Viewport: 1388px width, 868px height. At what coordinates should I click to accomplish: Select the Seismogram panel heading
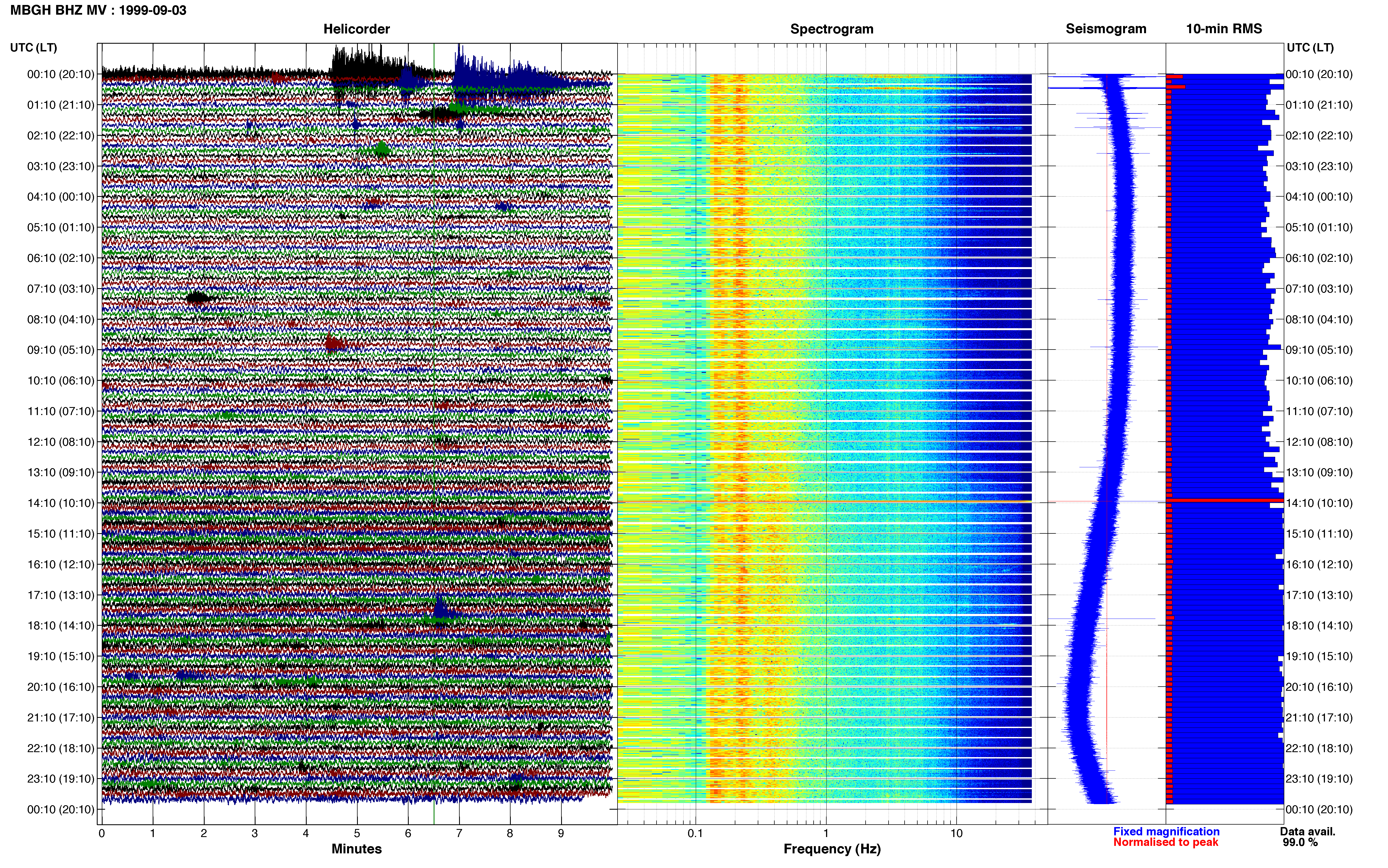(1106, 29)
